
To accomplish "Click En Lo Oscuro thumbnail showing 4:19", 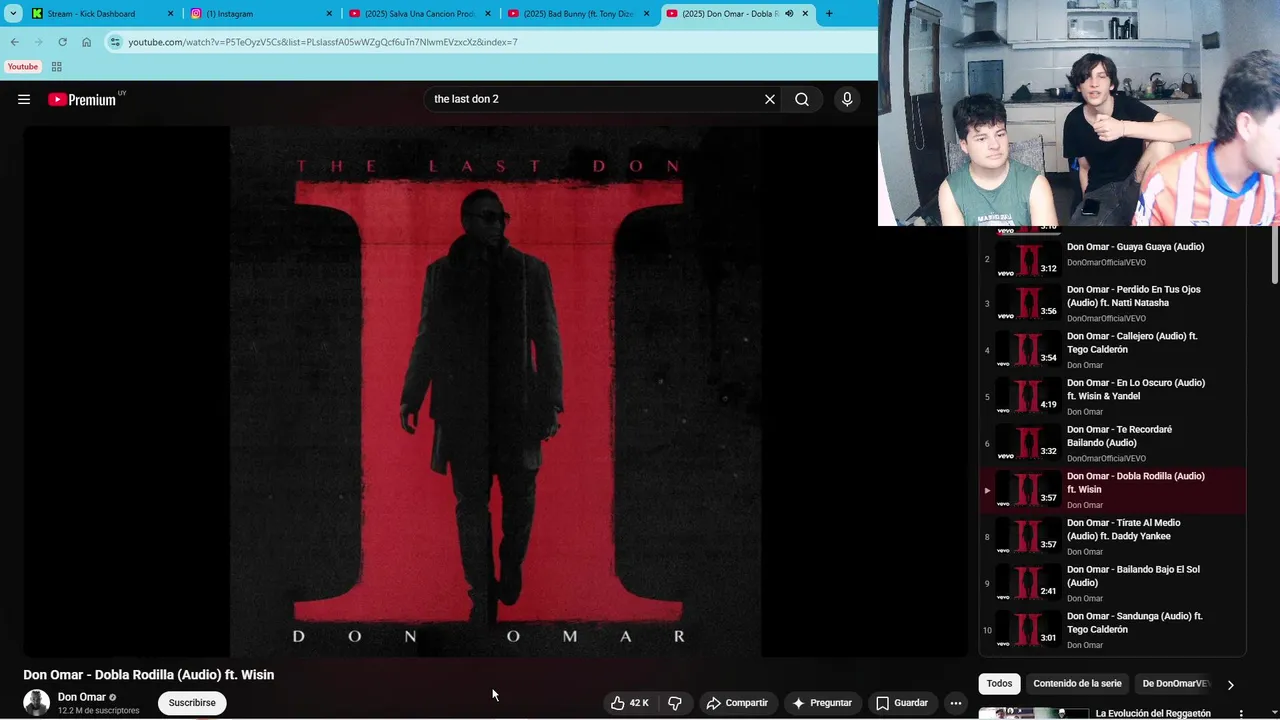I will click(1028, 397).
